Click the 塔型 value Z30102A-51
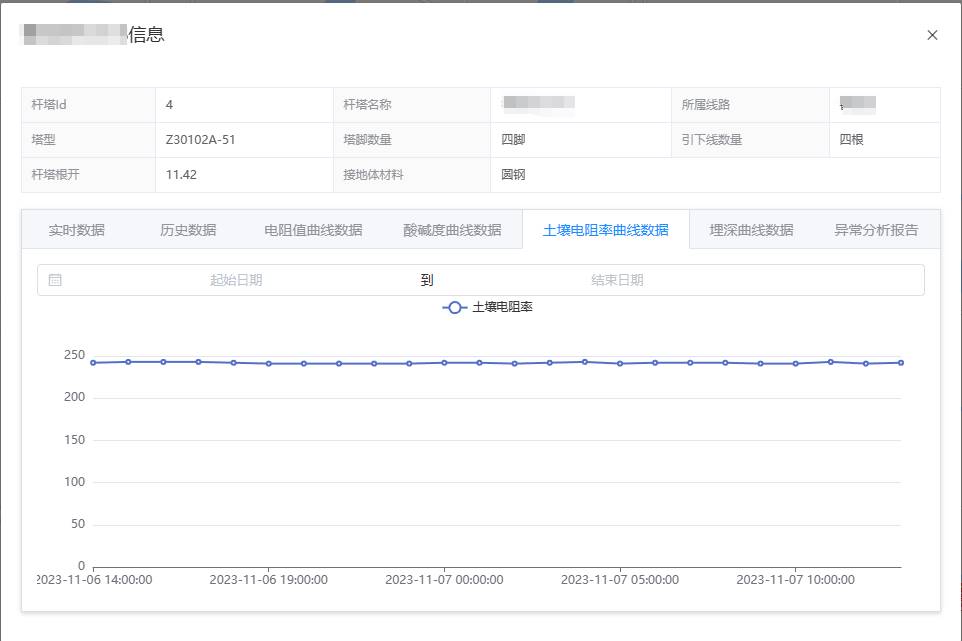 [201, 140]
